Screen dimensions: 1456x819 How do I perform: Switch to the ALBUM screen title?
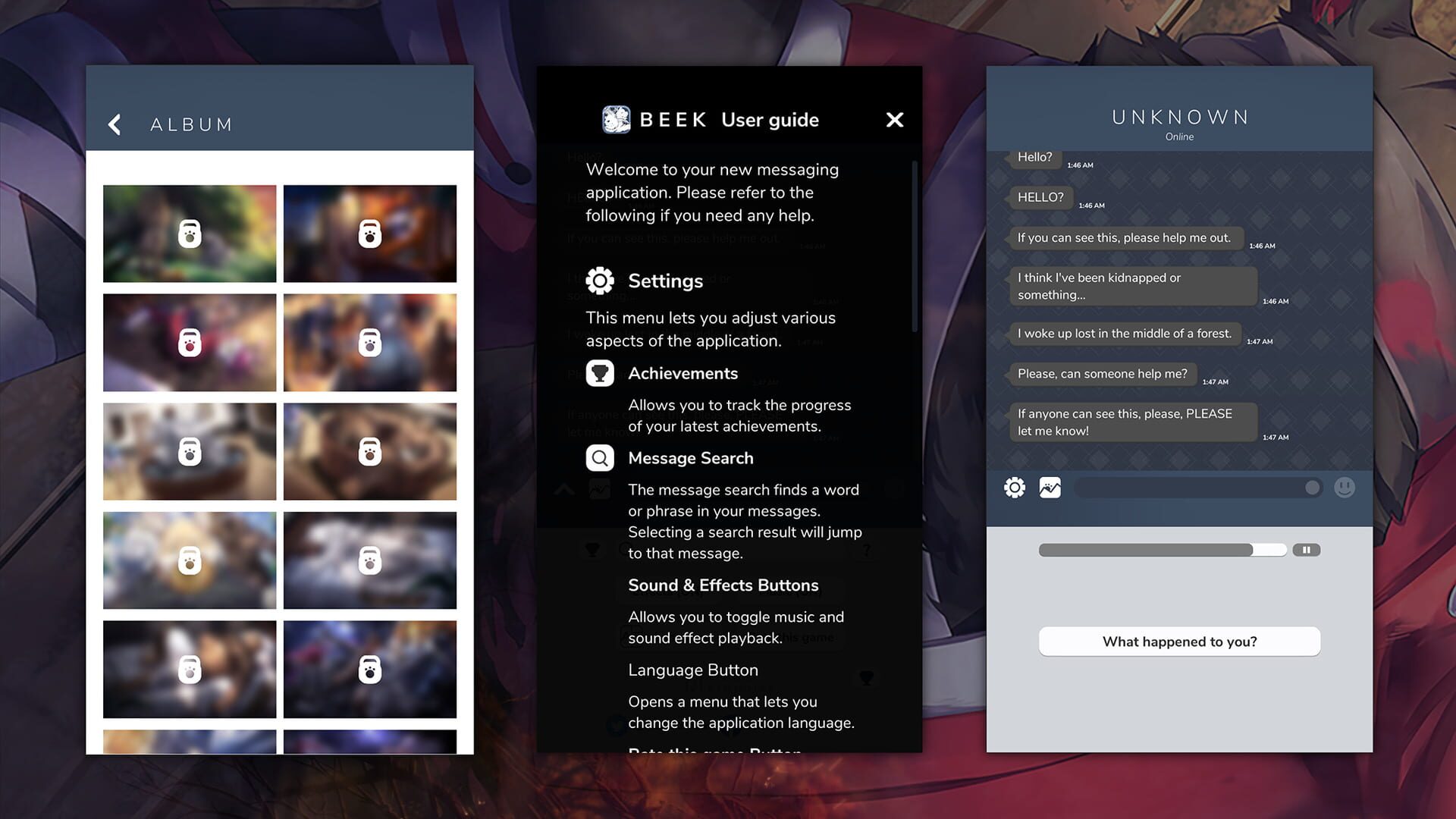click(x=190, y=124)
